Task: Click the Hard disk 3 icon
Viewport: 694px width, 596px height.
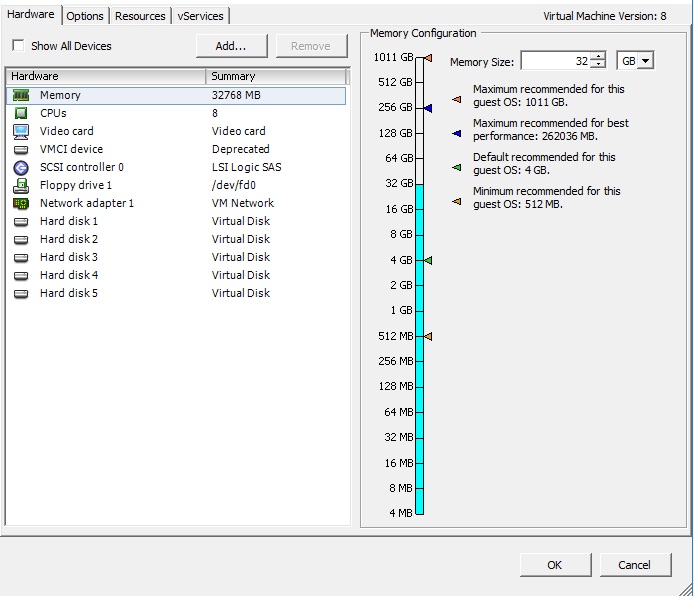Action: coord(21,258)
